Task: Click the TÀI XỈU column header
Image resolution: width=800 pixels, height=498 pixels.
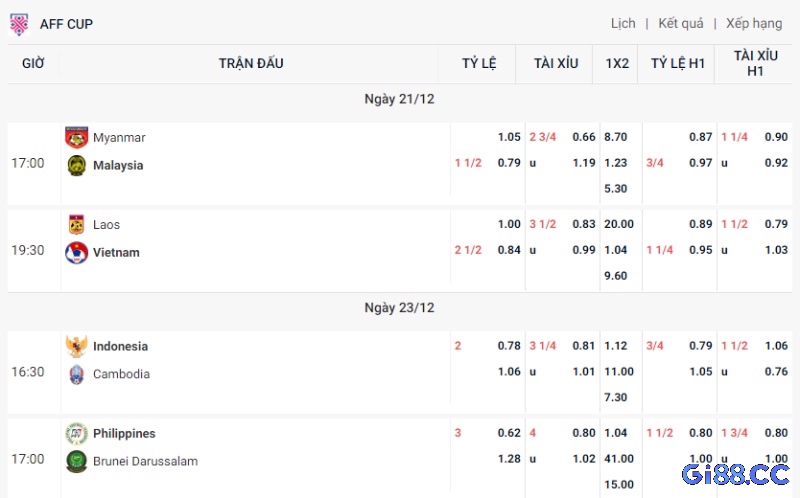Action: pos(556,63)
